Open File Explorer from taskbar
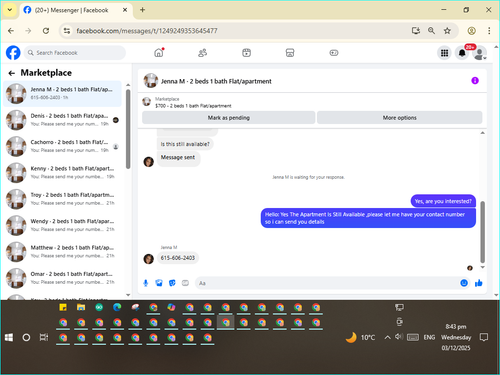Image resolution: width=500 pixels, height=375 pixels. (x=81, y=307)
